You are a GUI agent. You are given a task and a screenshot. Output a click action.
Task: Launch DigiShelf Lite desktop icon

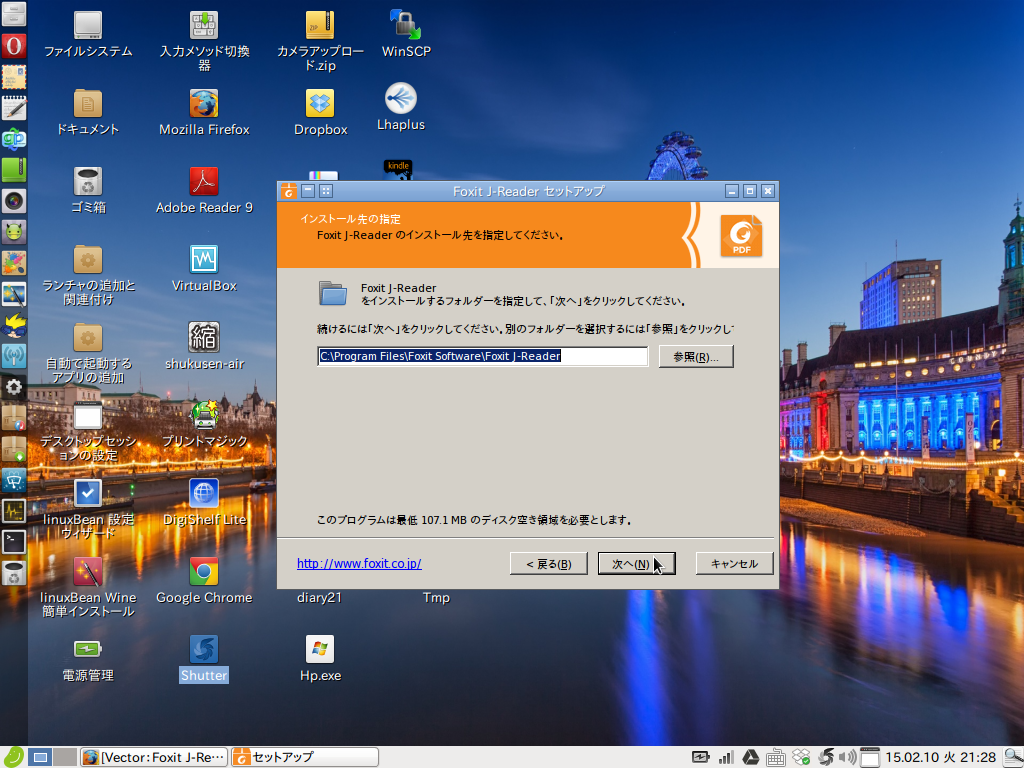click(x=204, y=493)
